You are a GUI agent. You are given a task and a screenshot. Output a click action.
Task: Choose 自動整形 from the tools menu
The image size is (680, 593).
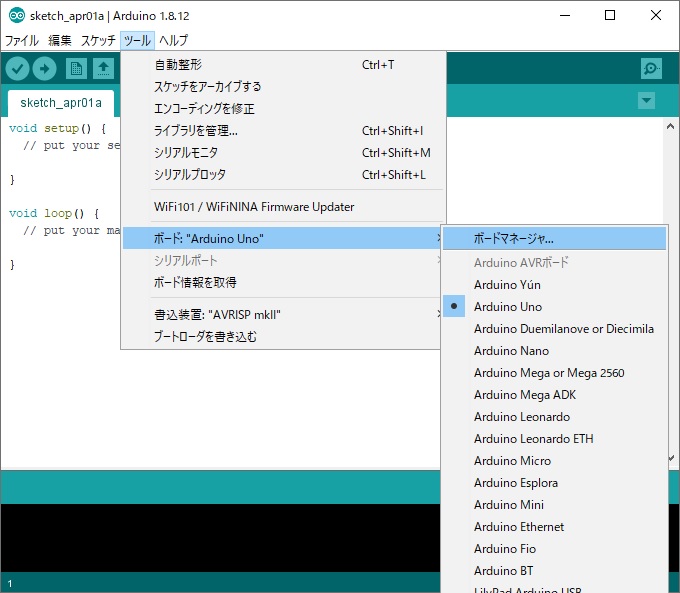click(284, 65)
